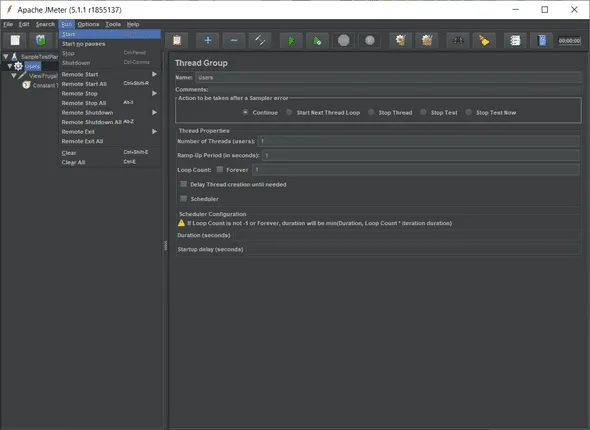590x430 pixels.
Task: Click the Clear (gear and broom) toolbar icon
Action: click(x=400, y=40)
